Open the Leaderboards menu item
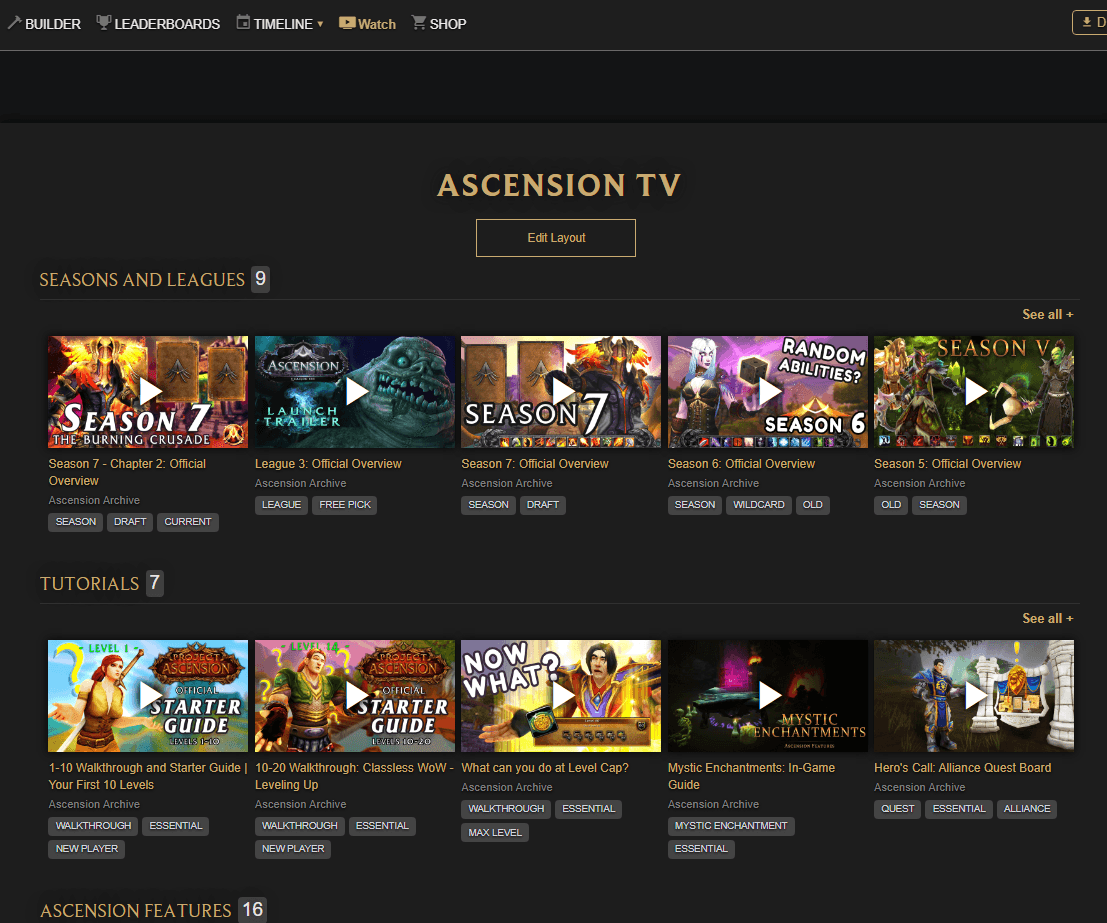 (166, 24)
